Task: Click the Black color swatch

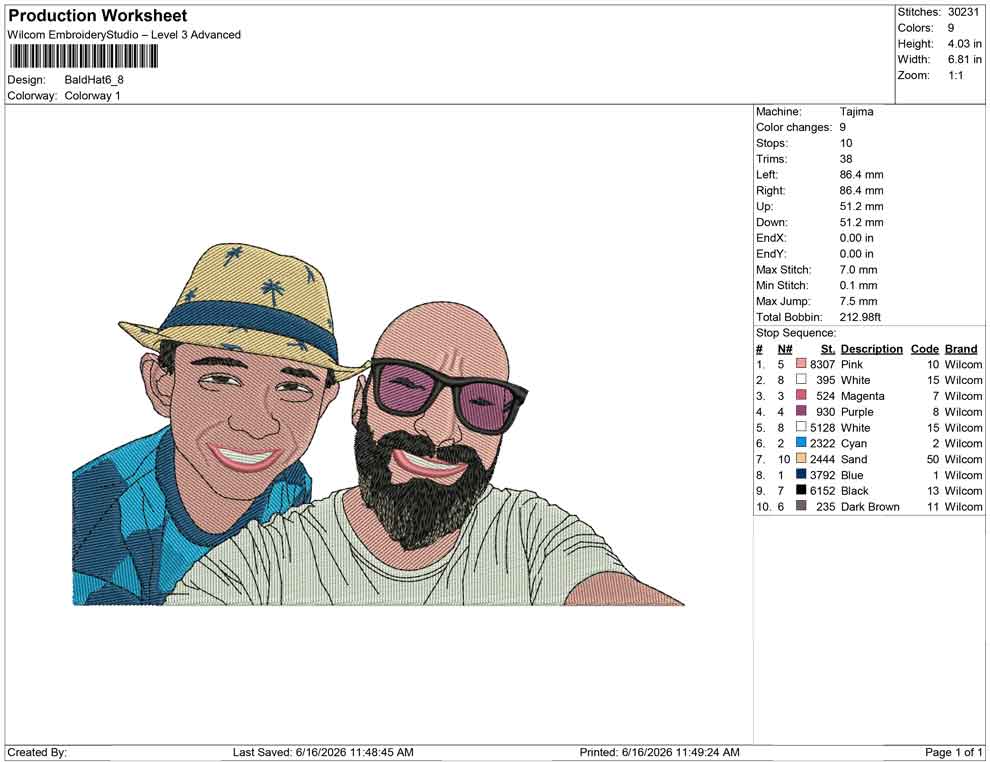Action: click(801, 490)
